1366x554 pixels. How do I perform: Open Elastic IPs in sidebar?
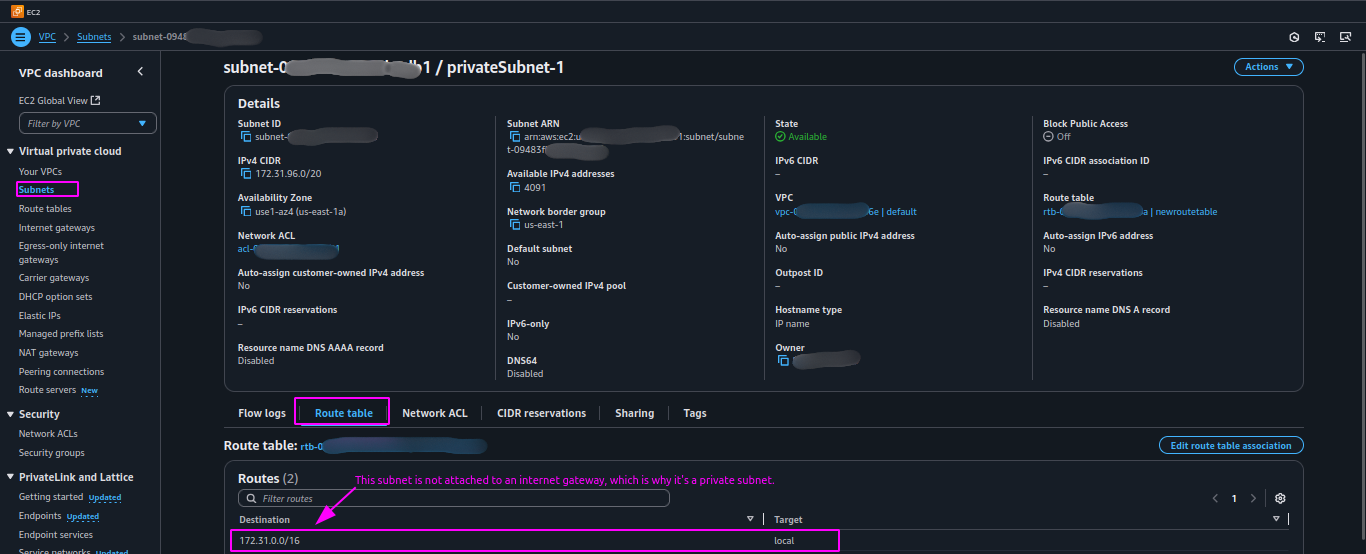[39, 315]
